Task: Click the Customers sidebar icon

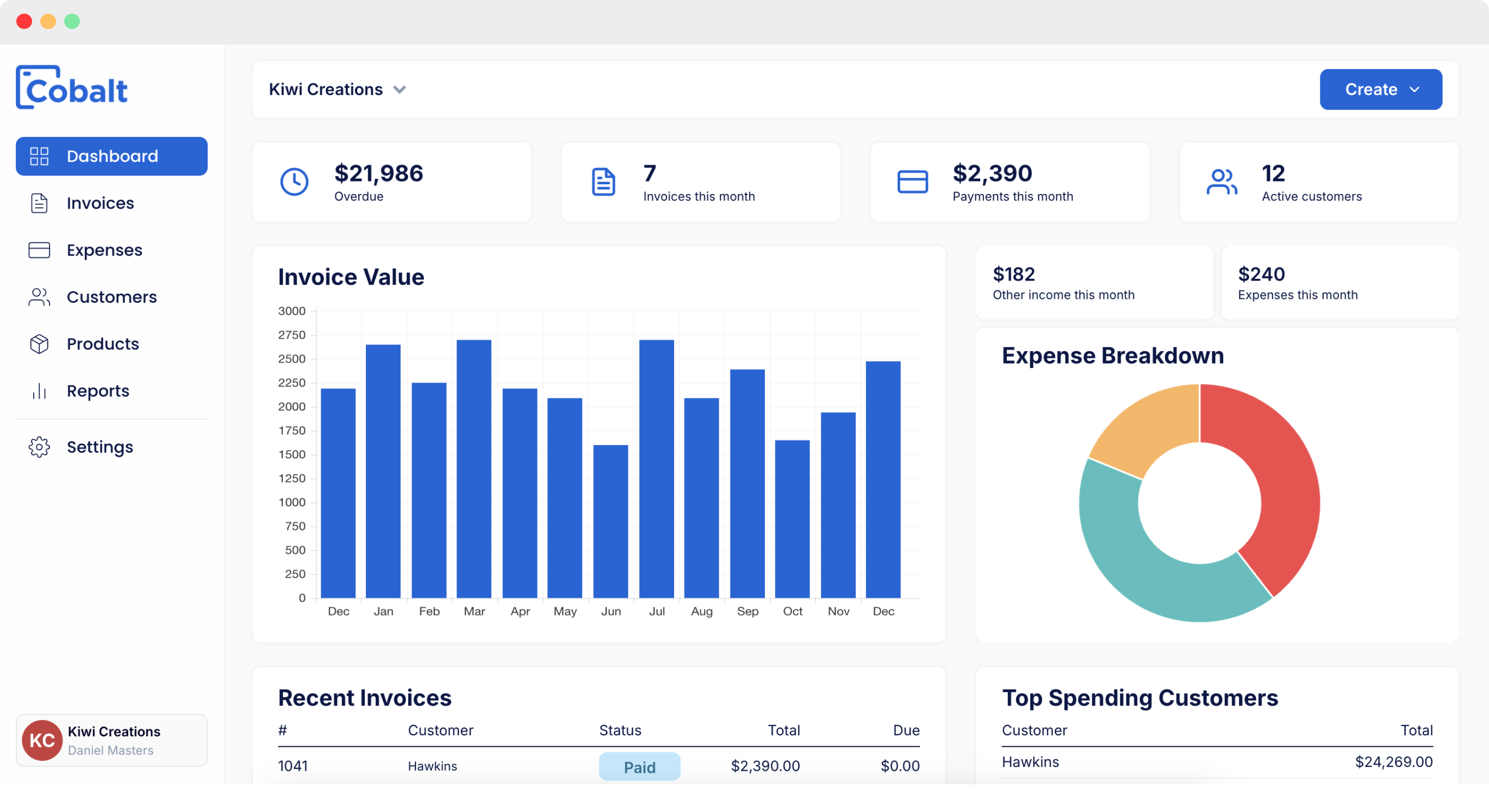Action: click(x=38, y=297)
